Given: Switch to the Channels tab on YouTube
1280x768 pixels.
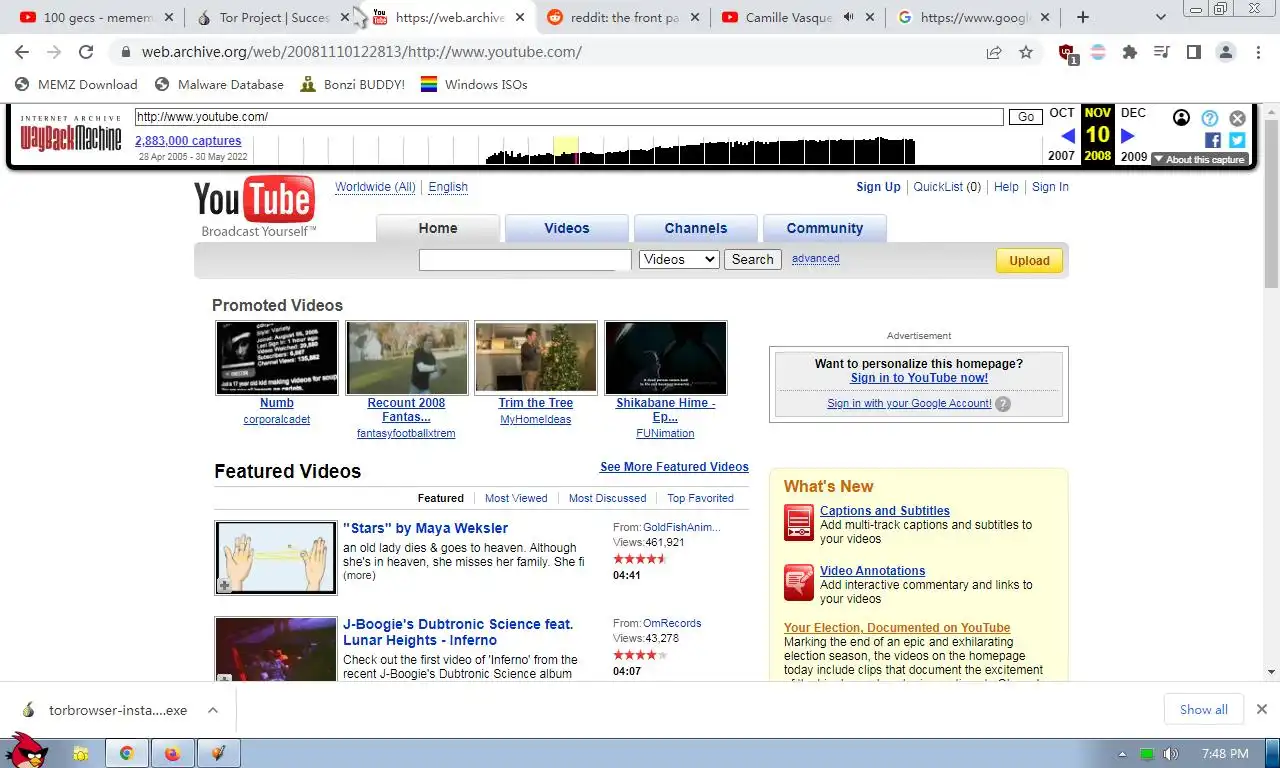Looking at the screenshot, I should (x=696, y=228).
